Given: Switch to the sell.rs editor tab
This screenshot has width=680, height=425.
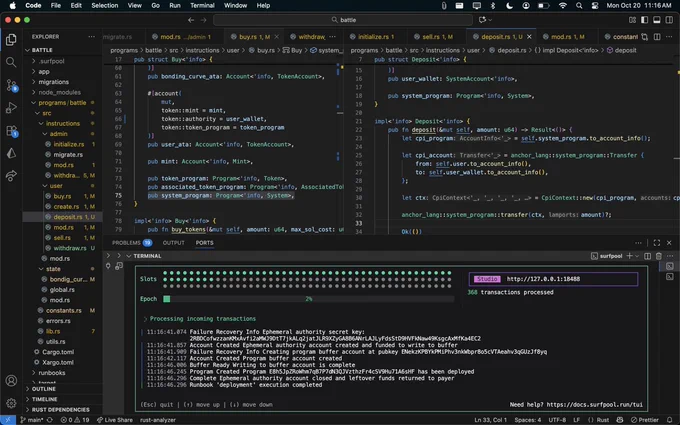Looking at the screenshot, I should click(x=435, y=37).
